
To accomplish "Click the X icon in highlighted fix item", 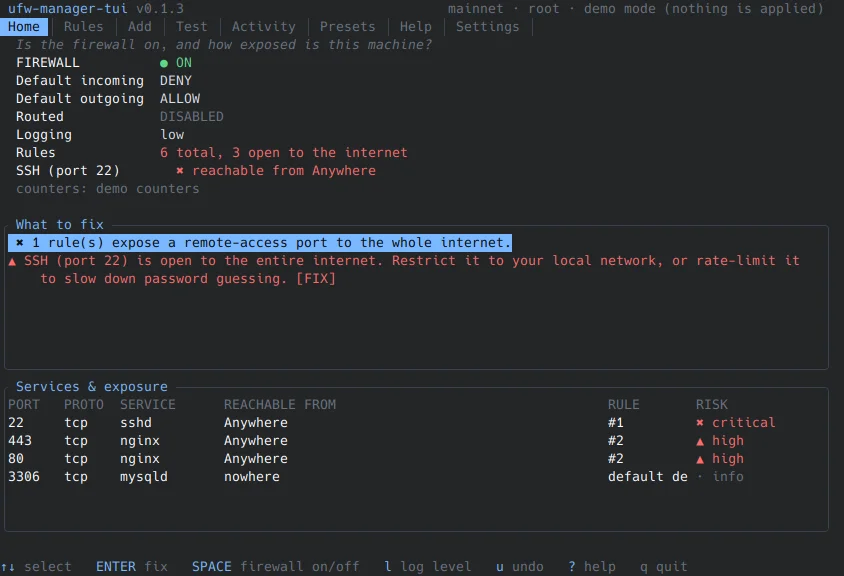I will click(20, 243).
